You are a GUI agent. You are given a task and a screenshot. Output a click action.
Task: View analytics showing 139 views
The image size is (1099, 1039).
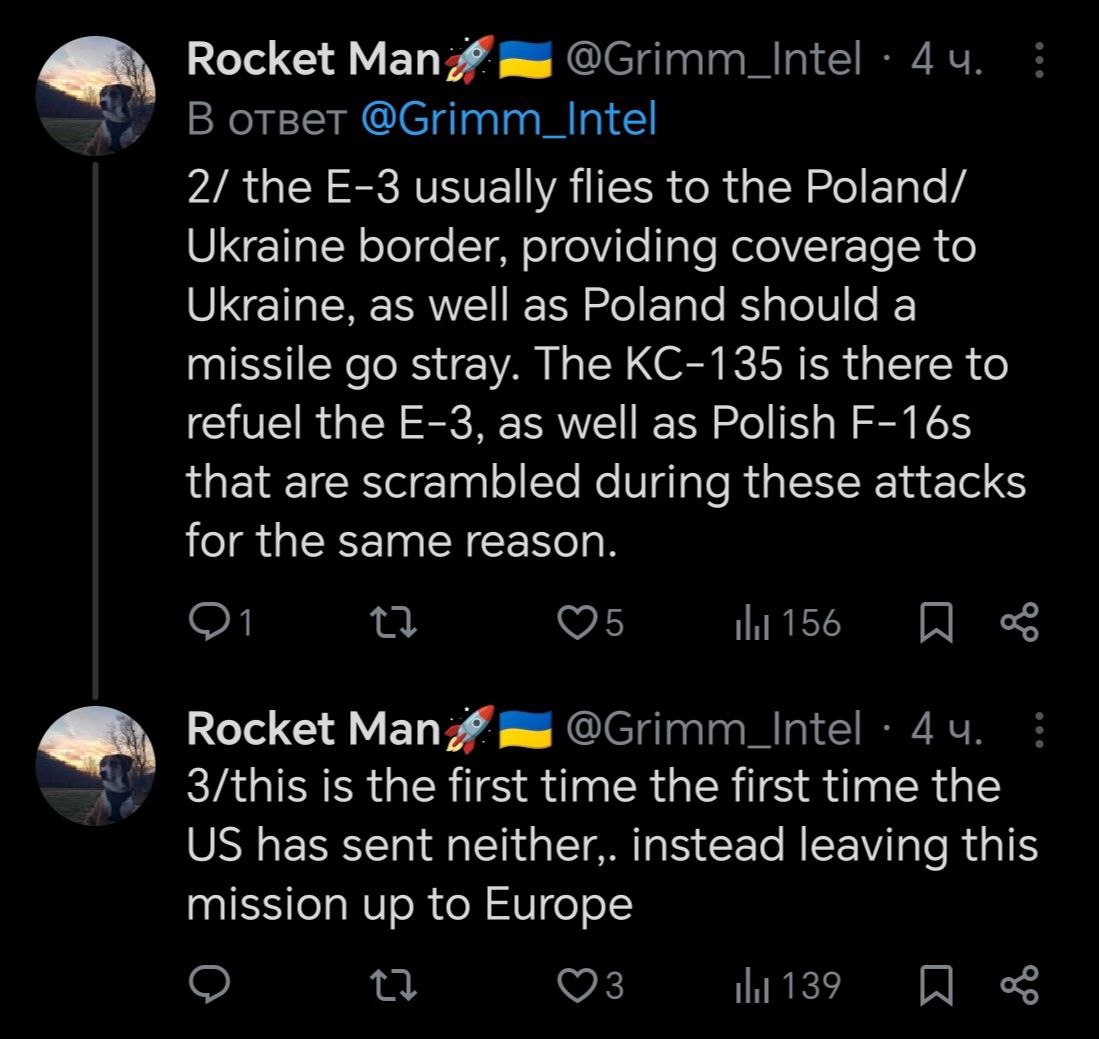pyautogui.click(x=788, y=986)
